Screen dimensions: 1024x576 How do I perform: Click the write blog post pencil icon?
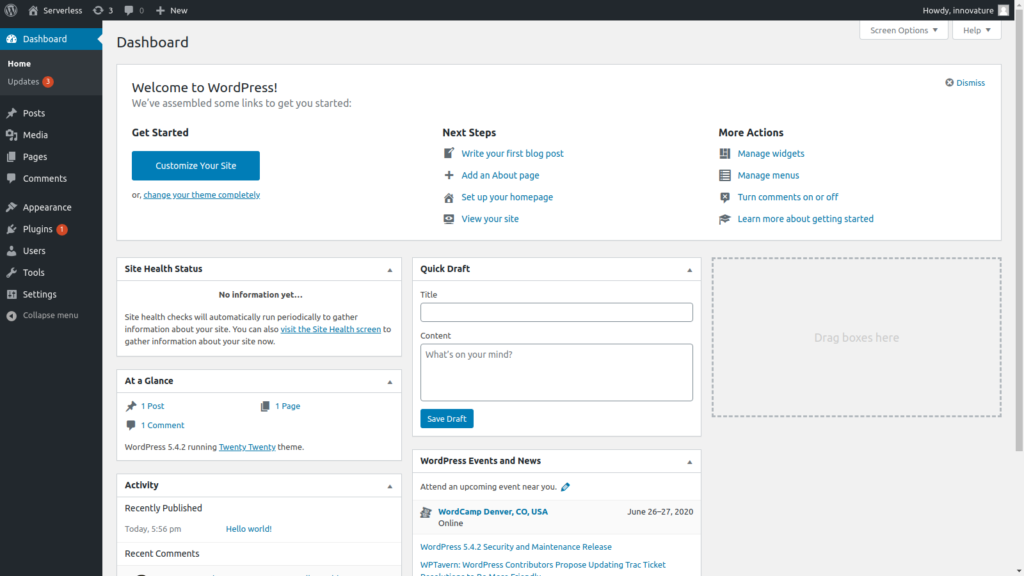pos(449,153)
